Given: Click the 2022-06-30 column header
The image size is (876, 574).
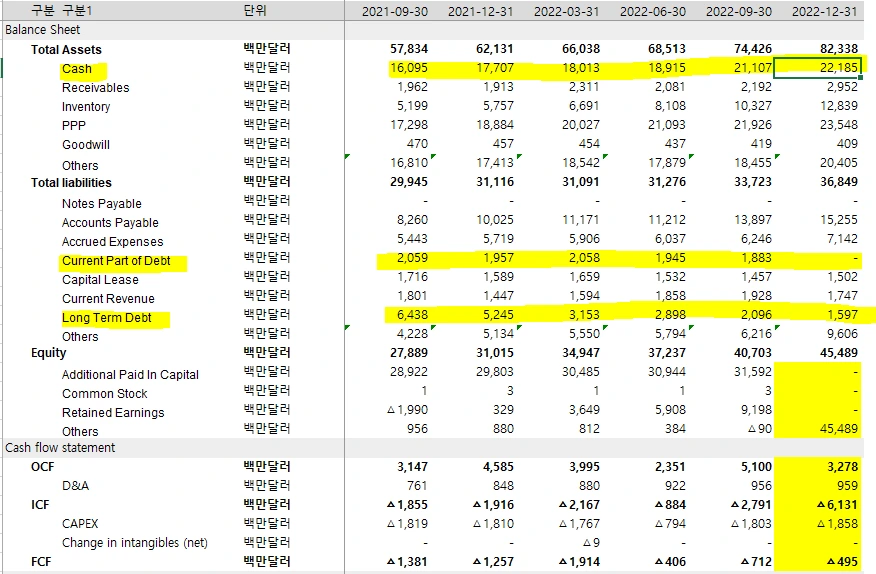Looking at the screenshot, I should pos(653,11).
